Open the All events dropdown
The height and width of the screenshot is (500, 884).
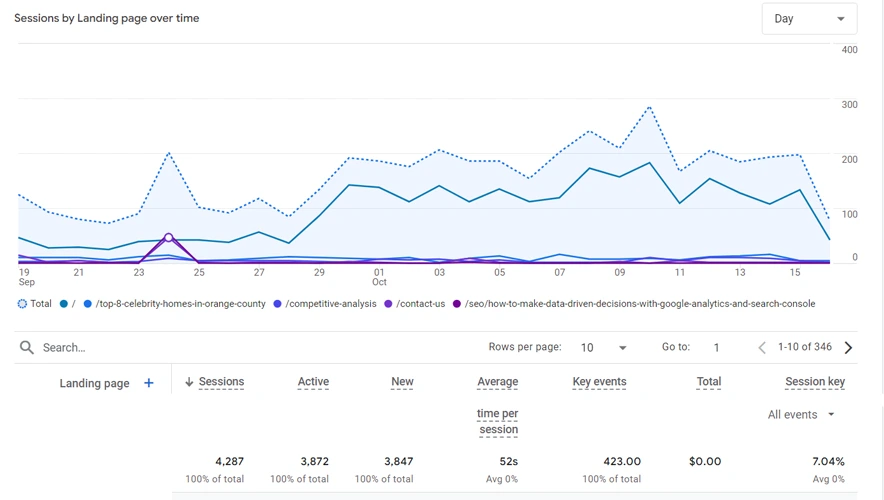tap(801, 414)
